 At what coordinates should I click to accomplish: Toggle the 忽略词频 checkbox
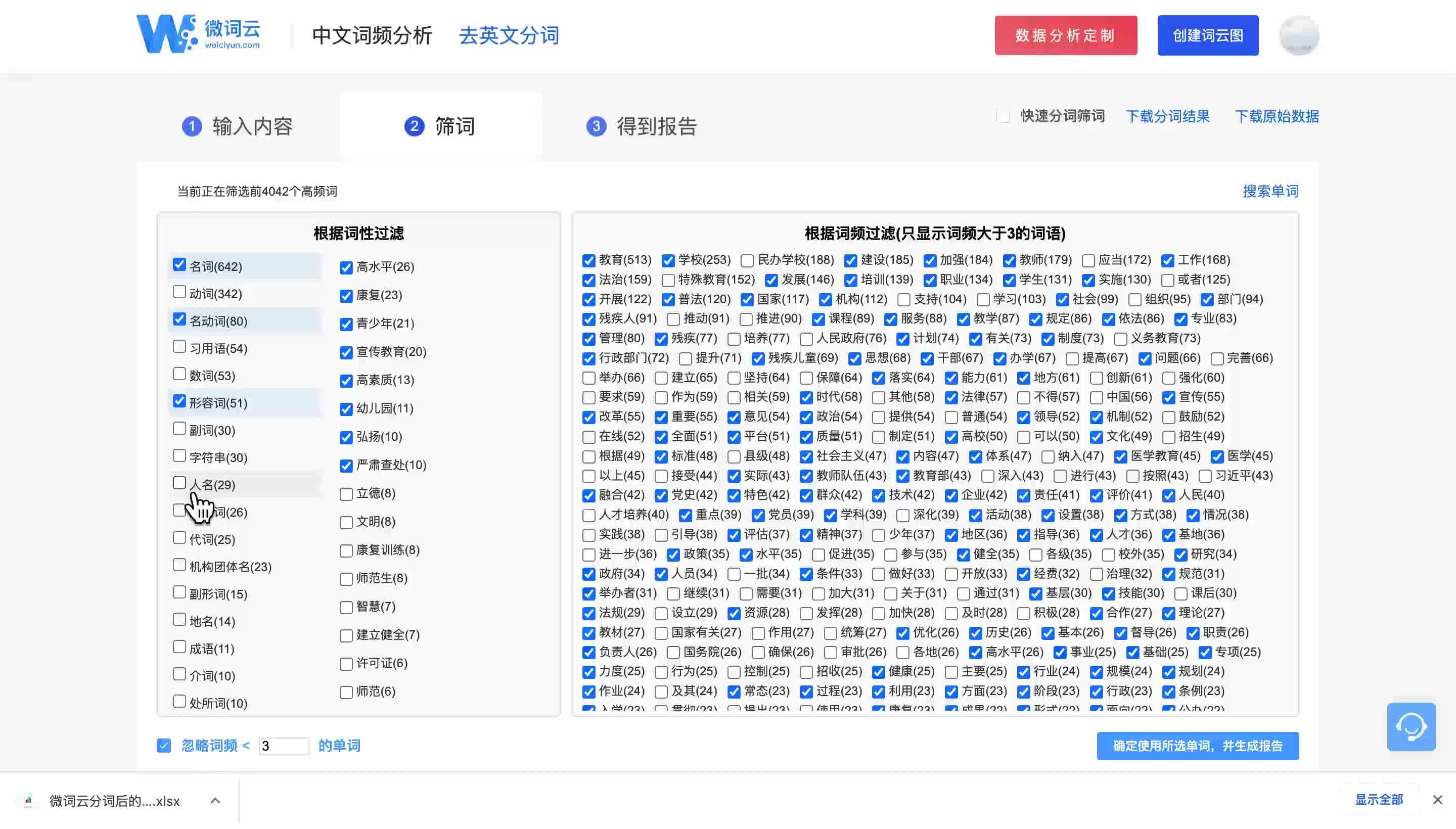[x=164, y=746]
